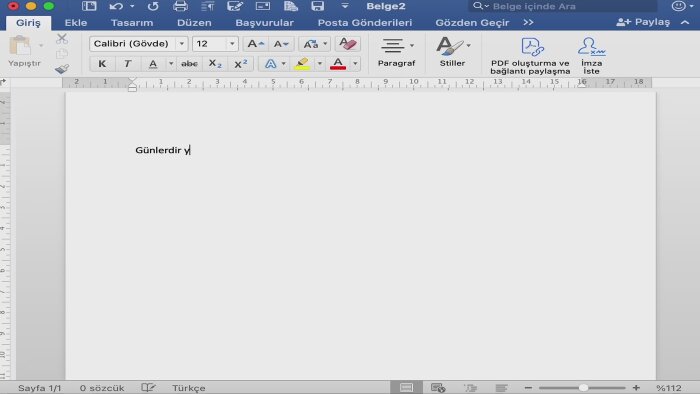
Task: Switch to Web Layout view icon
Action: (438, 388)
